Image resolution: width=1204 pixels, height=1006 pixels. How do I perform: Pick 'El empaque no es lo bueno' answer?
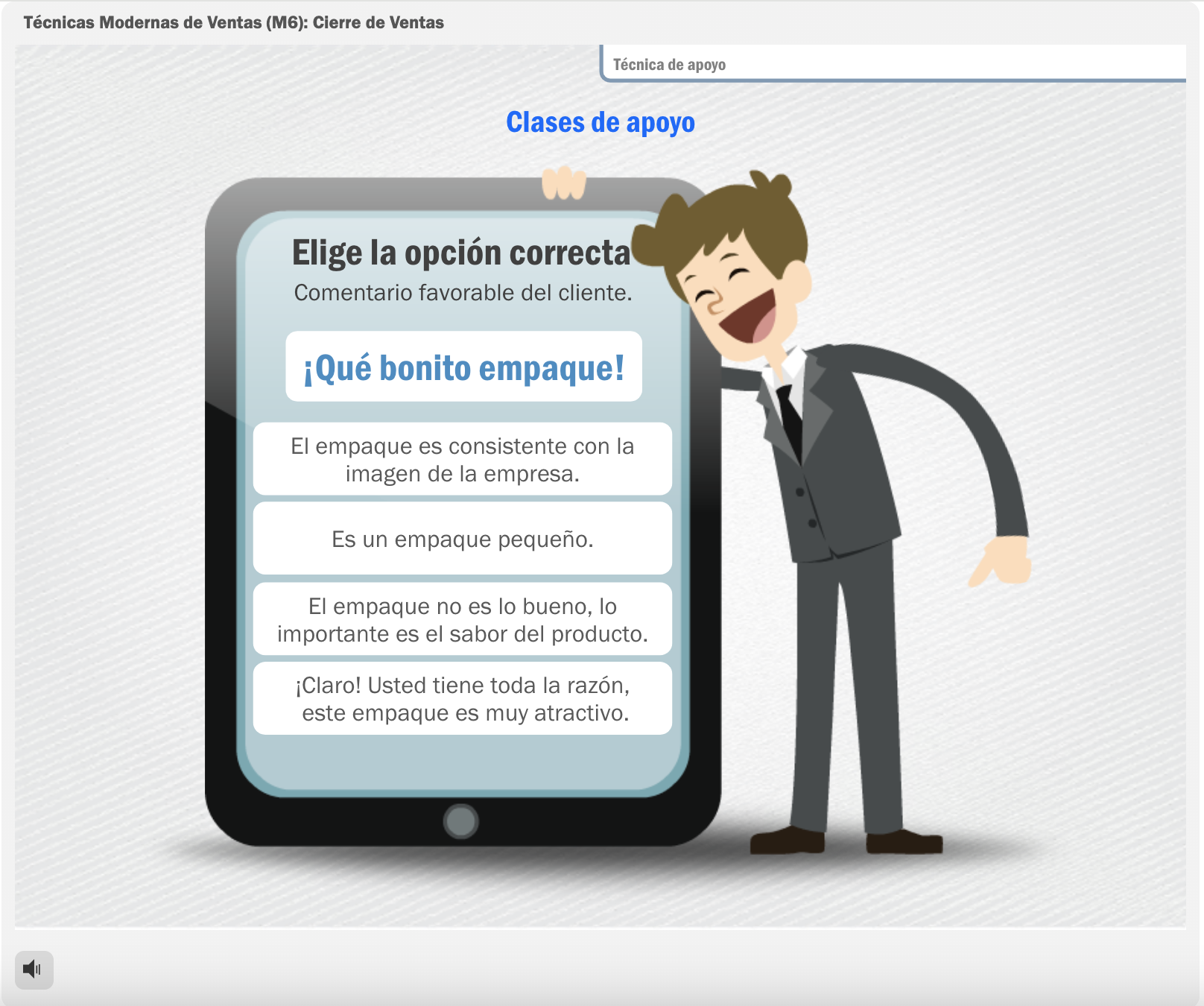coord(463,619)
